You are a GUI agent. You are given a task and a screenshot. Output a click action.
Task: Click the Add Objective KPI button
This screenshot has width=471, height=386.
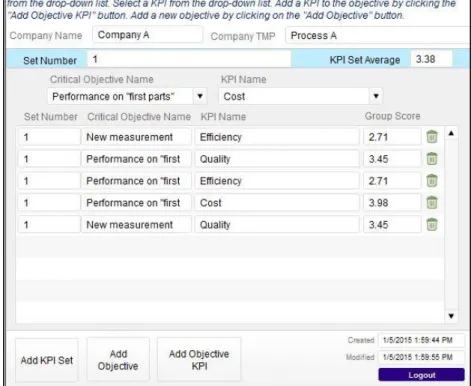(199, 360)
